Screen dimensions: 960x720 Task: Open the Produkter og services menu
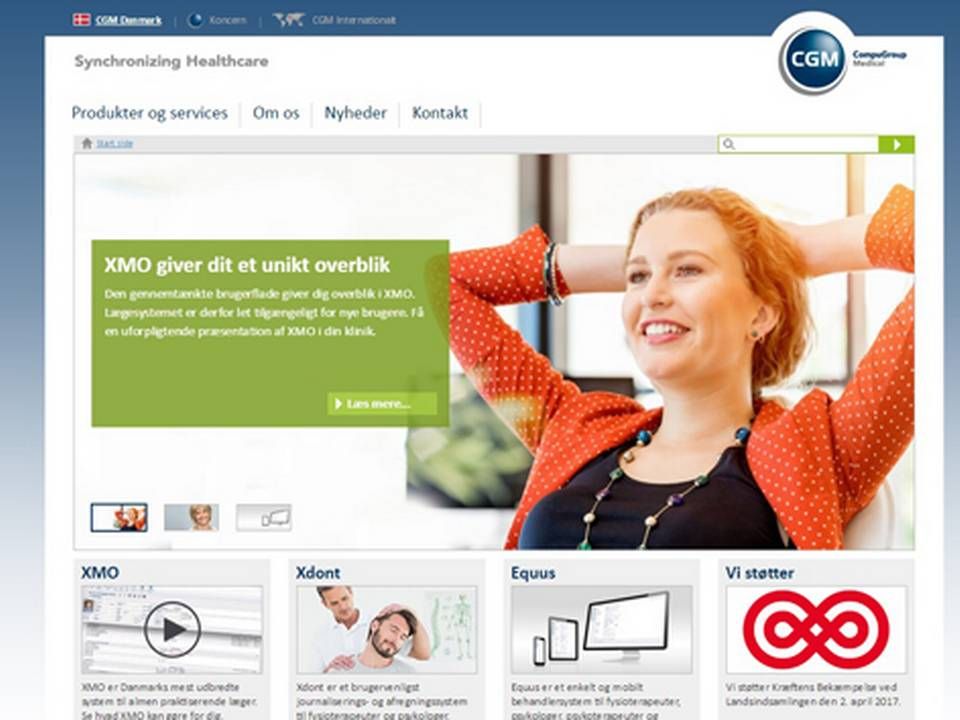149,113
